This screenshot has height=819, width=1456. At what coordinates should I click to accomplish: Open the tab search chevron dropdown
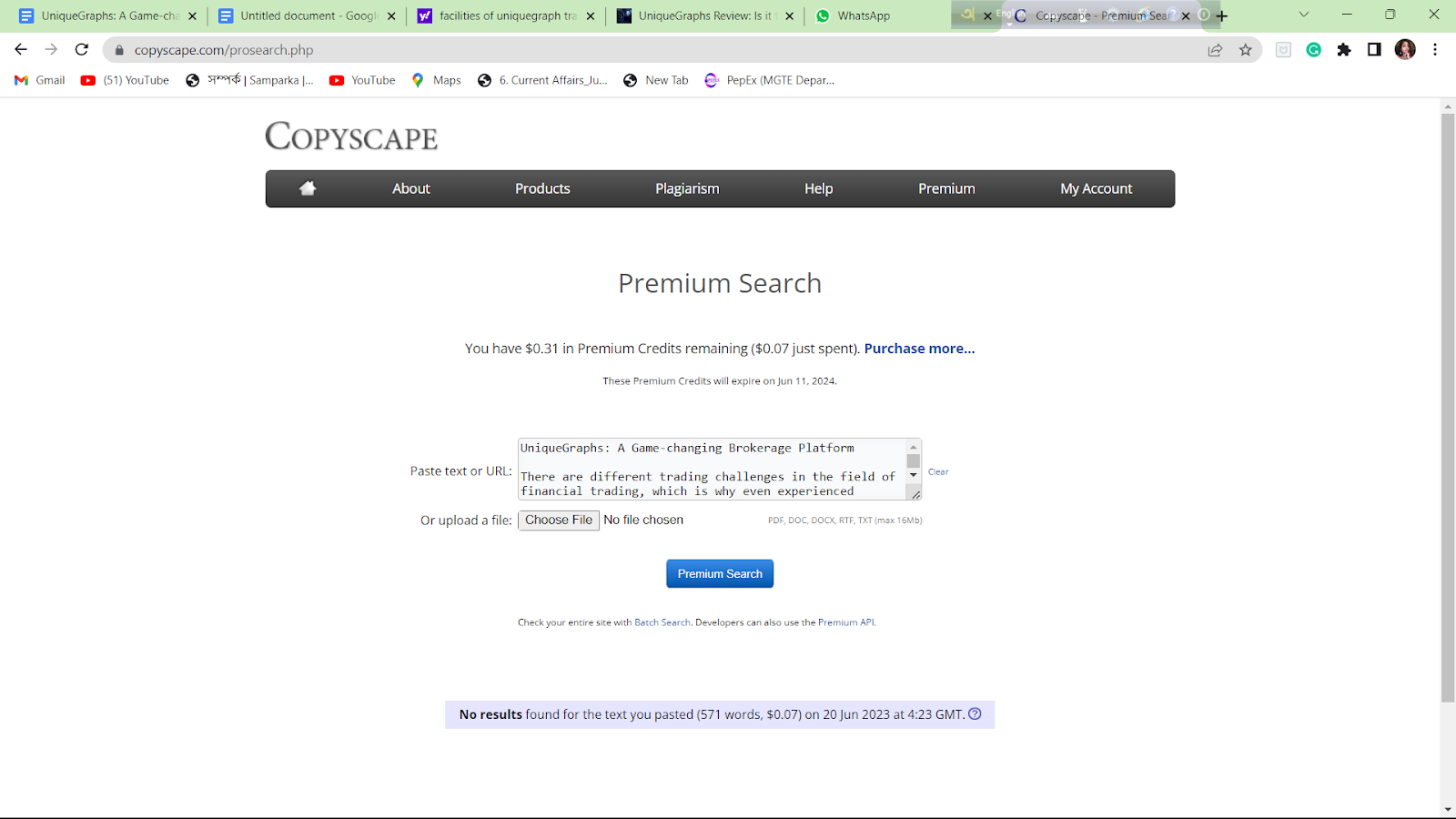coord(1304,15)
